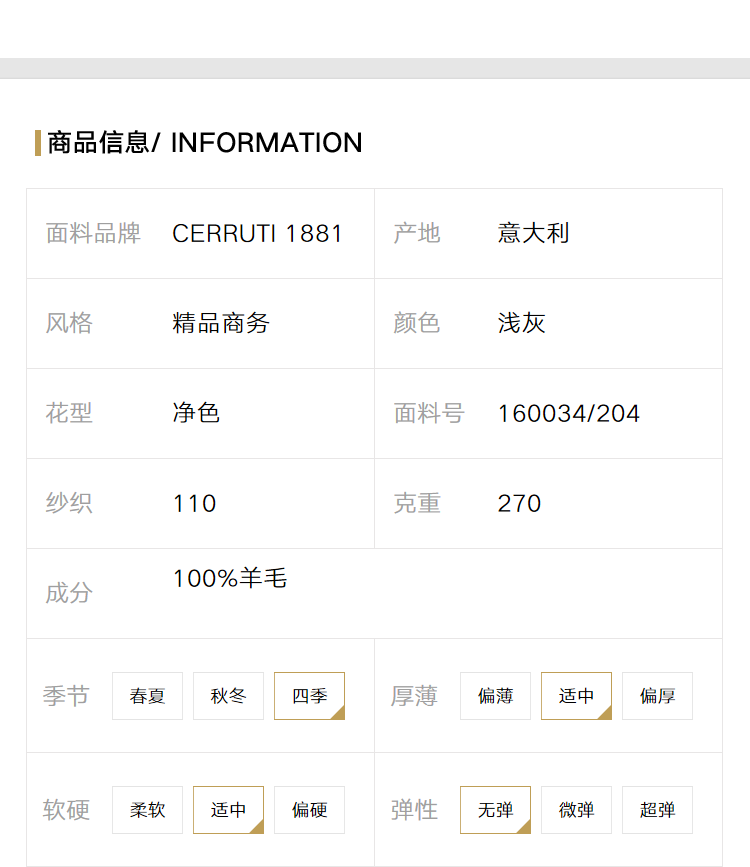750x867 pixels.
Task: Click the 意大利 origin value
Action: tap(533, 233)
